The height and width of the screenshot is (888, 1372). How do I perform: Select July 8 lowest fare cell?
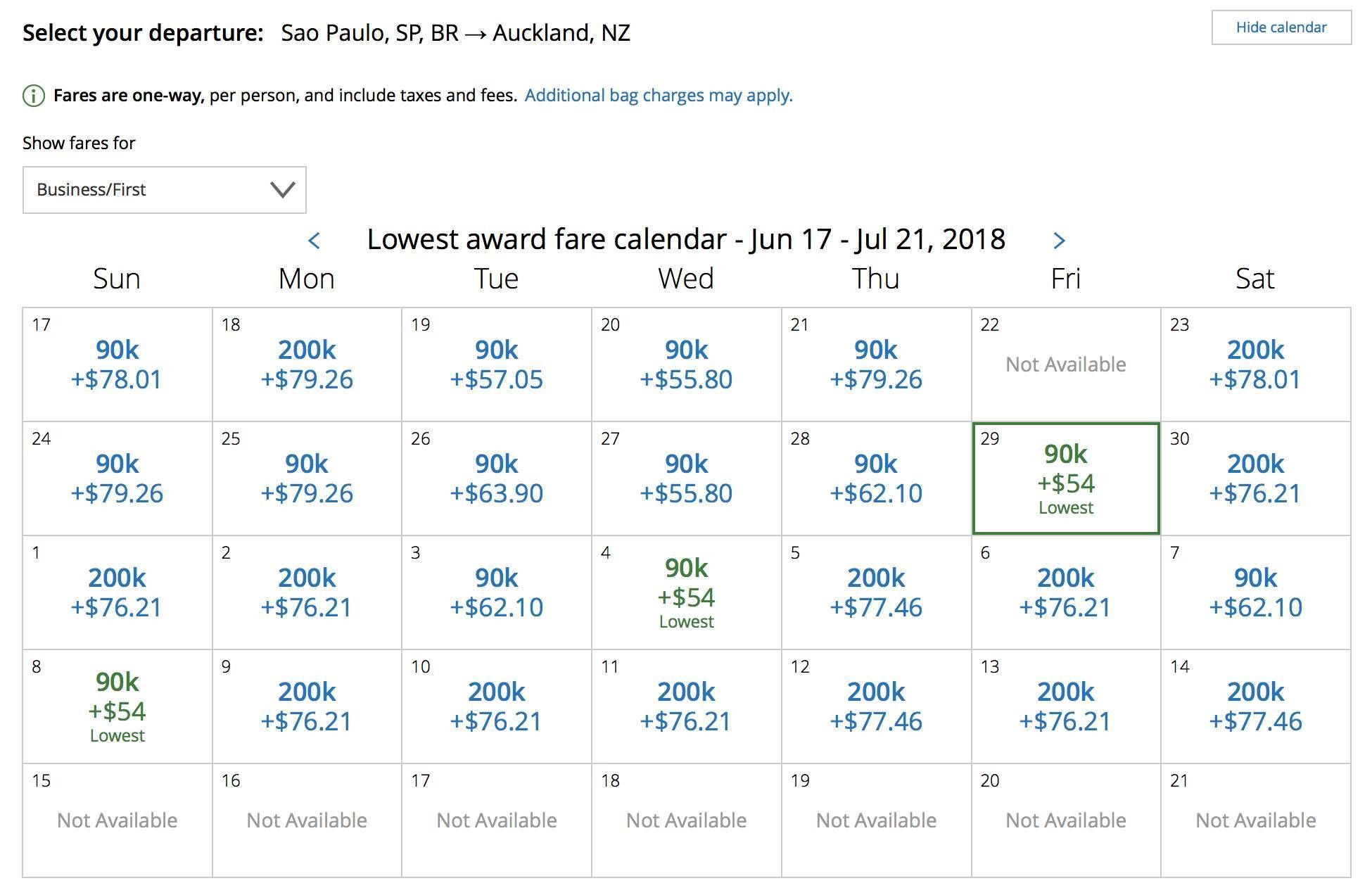point(117,706)
